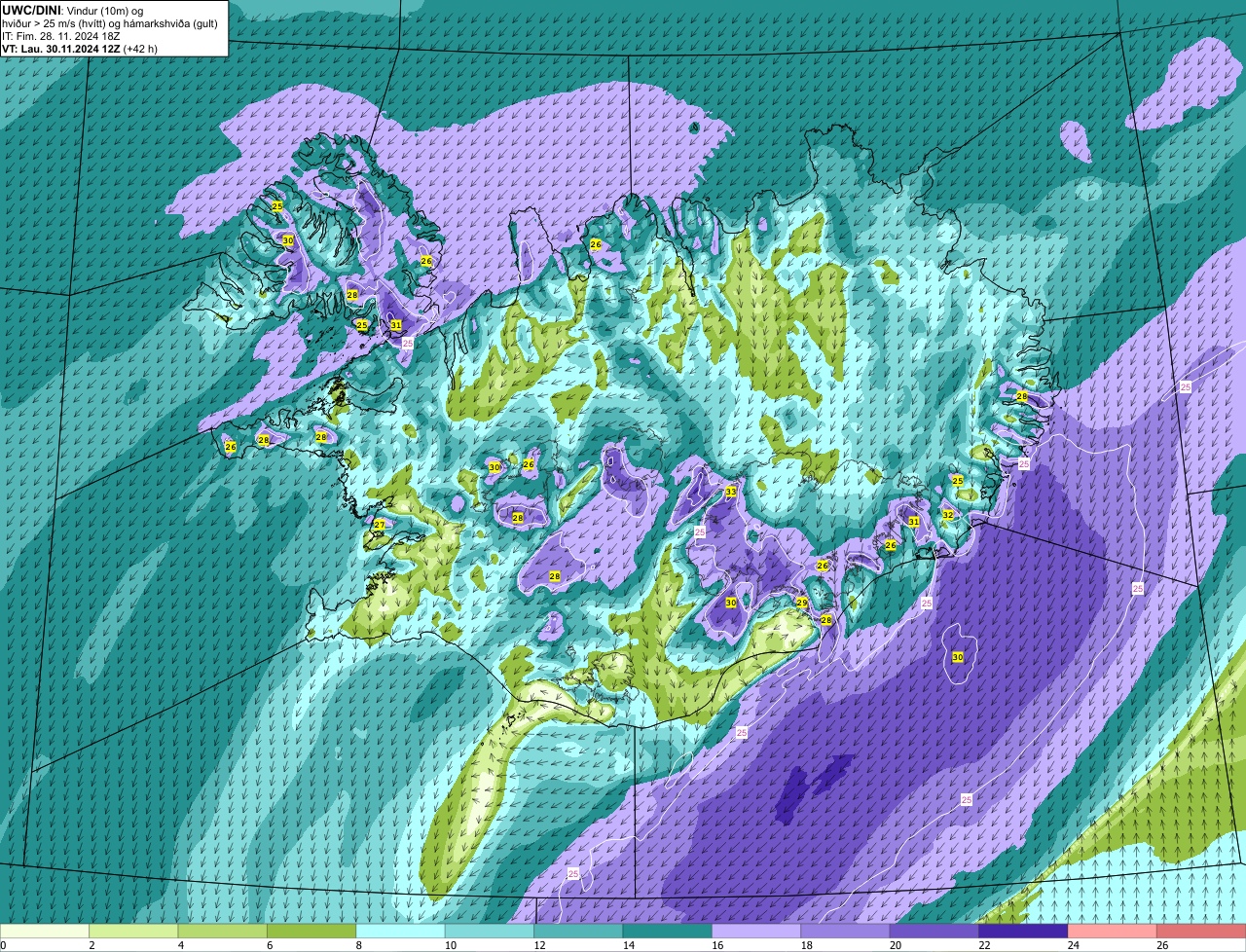Click the "8" tick label on color scale

(359, 945)
